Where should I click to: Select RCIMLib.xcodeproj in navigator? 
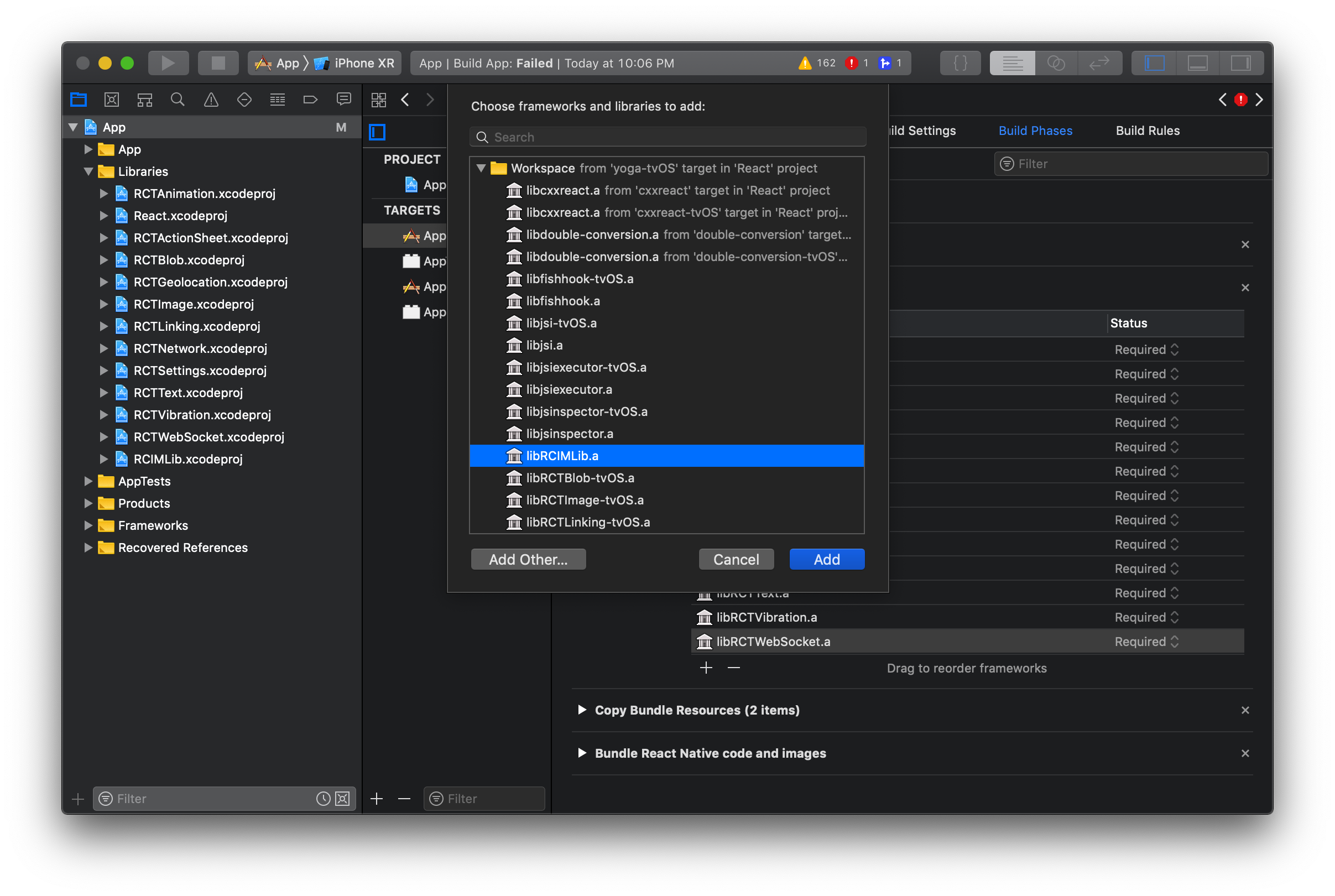click(x=188, y=459)
